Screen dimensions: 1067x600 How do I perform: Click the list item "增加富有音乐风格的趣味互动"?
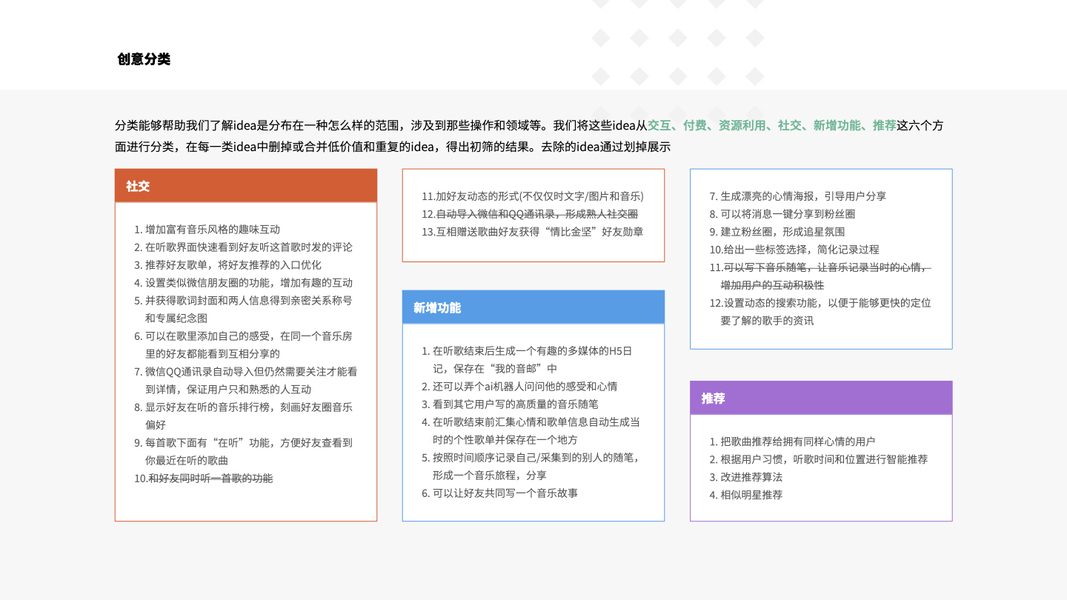207,229
